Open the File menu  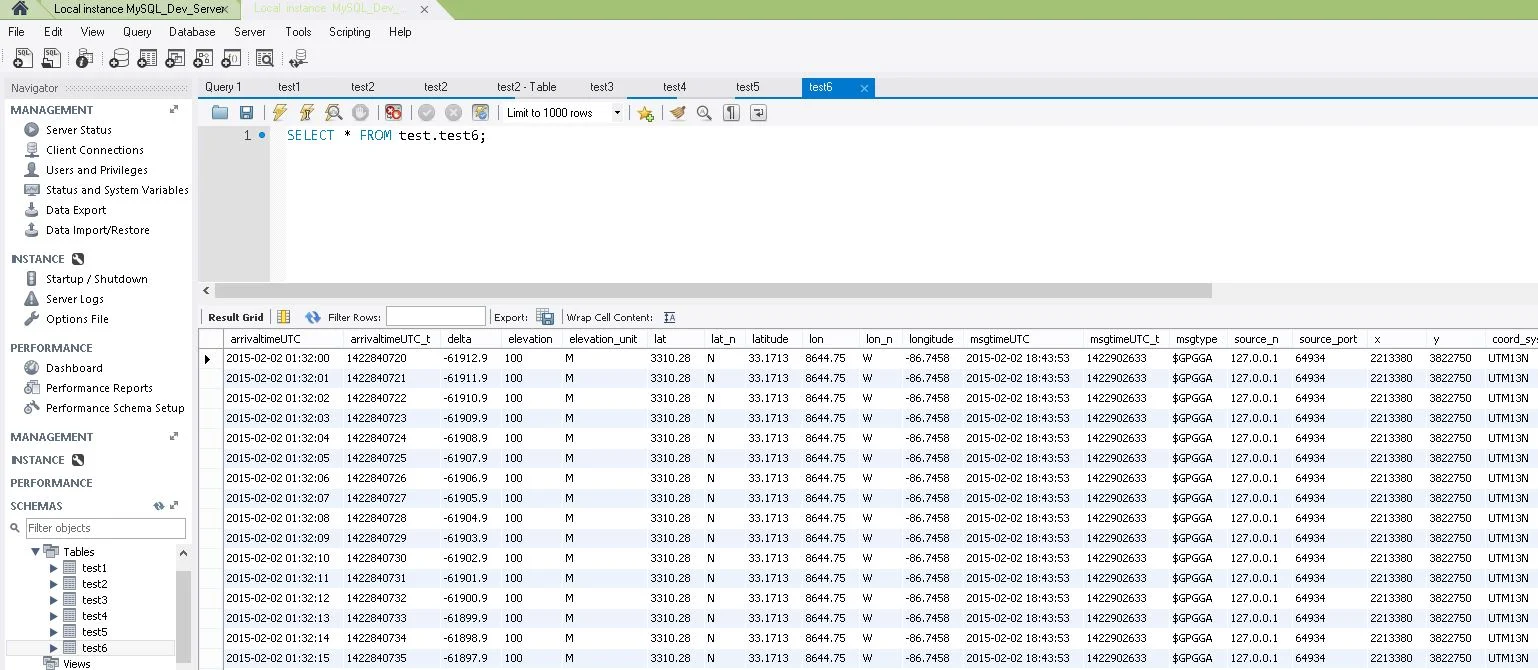(16, 32)
